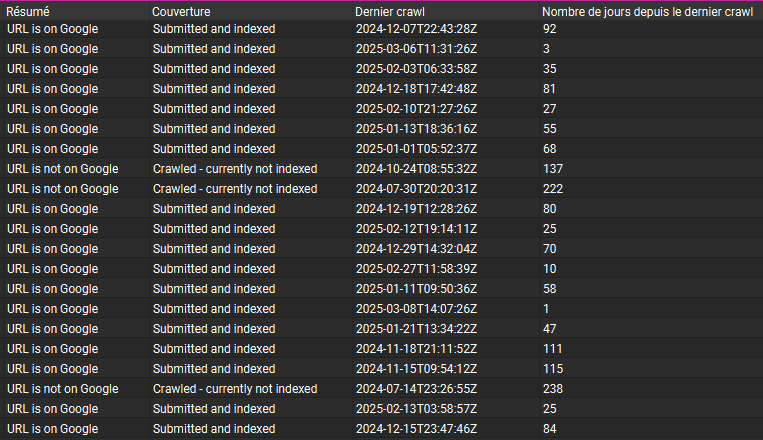Screen dimensions: 763x440
Task: Click the days value 115
Action: point(553,368)
